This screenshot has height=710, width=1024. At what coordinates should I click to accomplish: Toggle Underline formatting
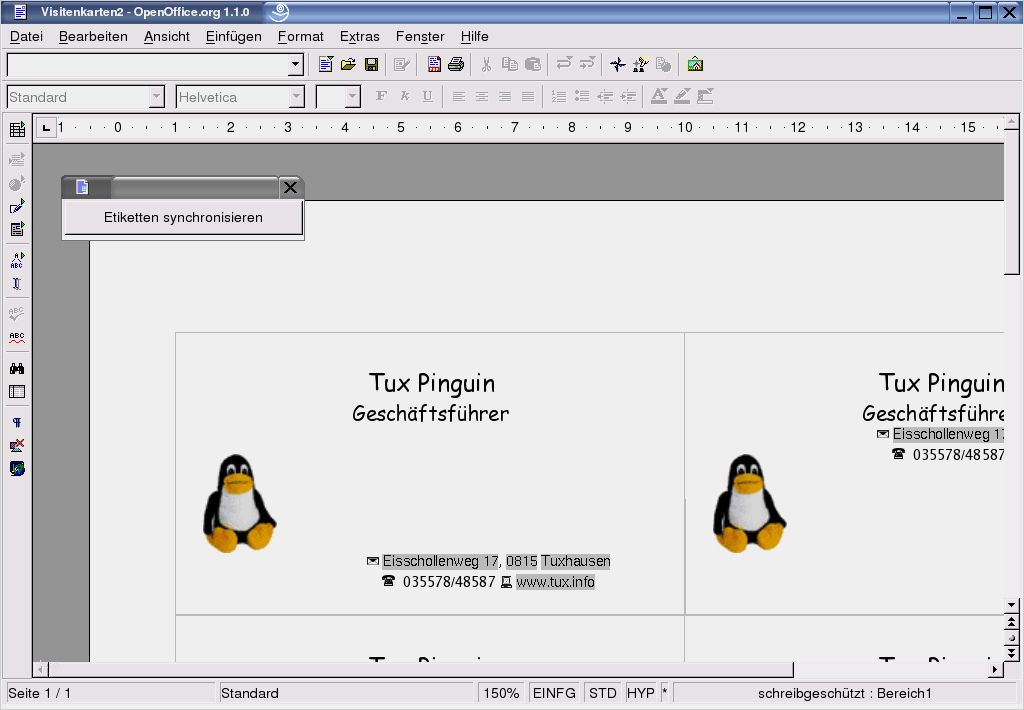[428, 96]
